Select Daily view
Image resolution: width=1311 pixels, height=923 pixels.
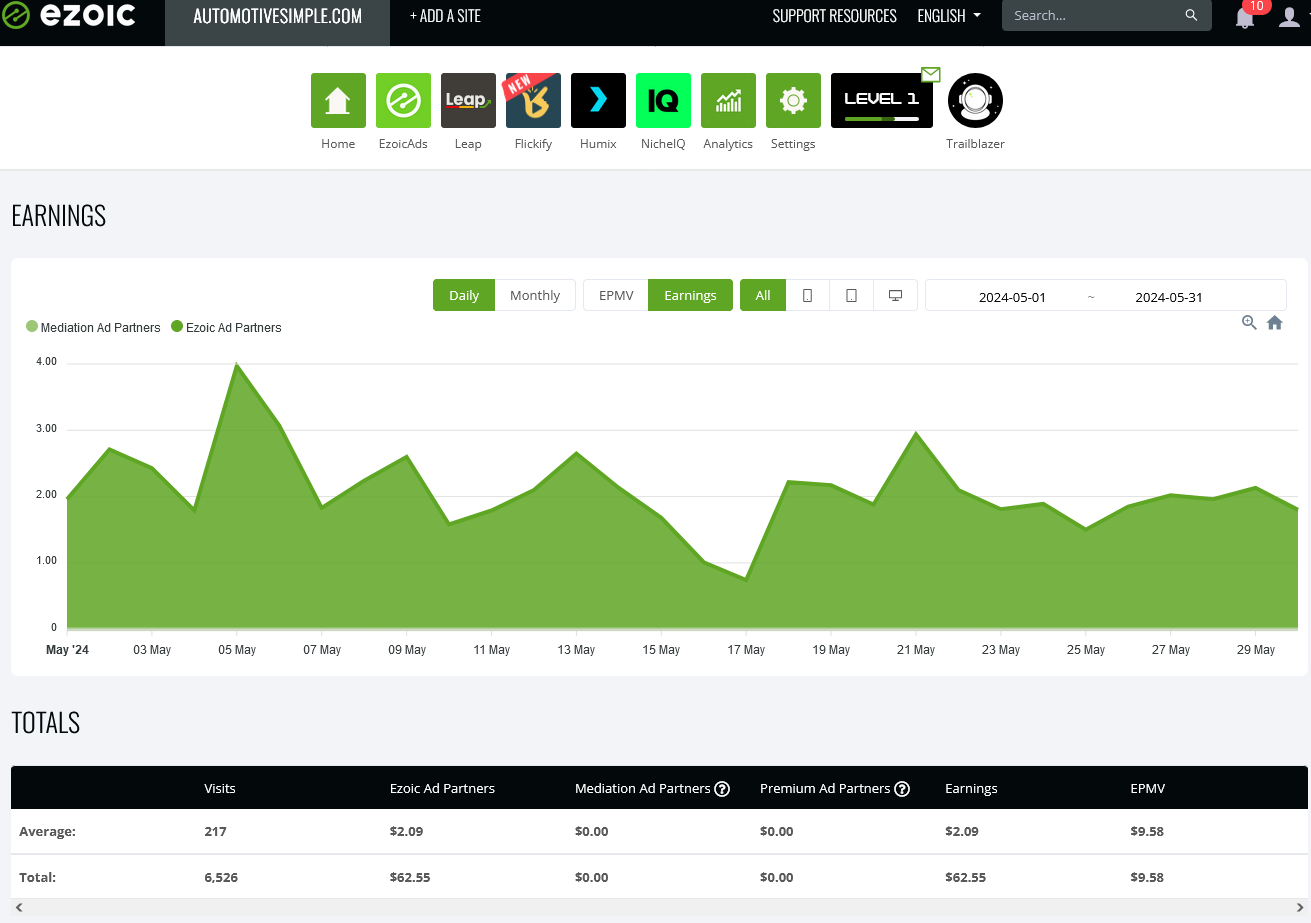click(x=464, y=295)
